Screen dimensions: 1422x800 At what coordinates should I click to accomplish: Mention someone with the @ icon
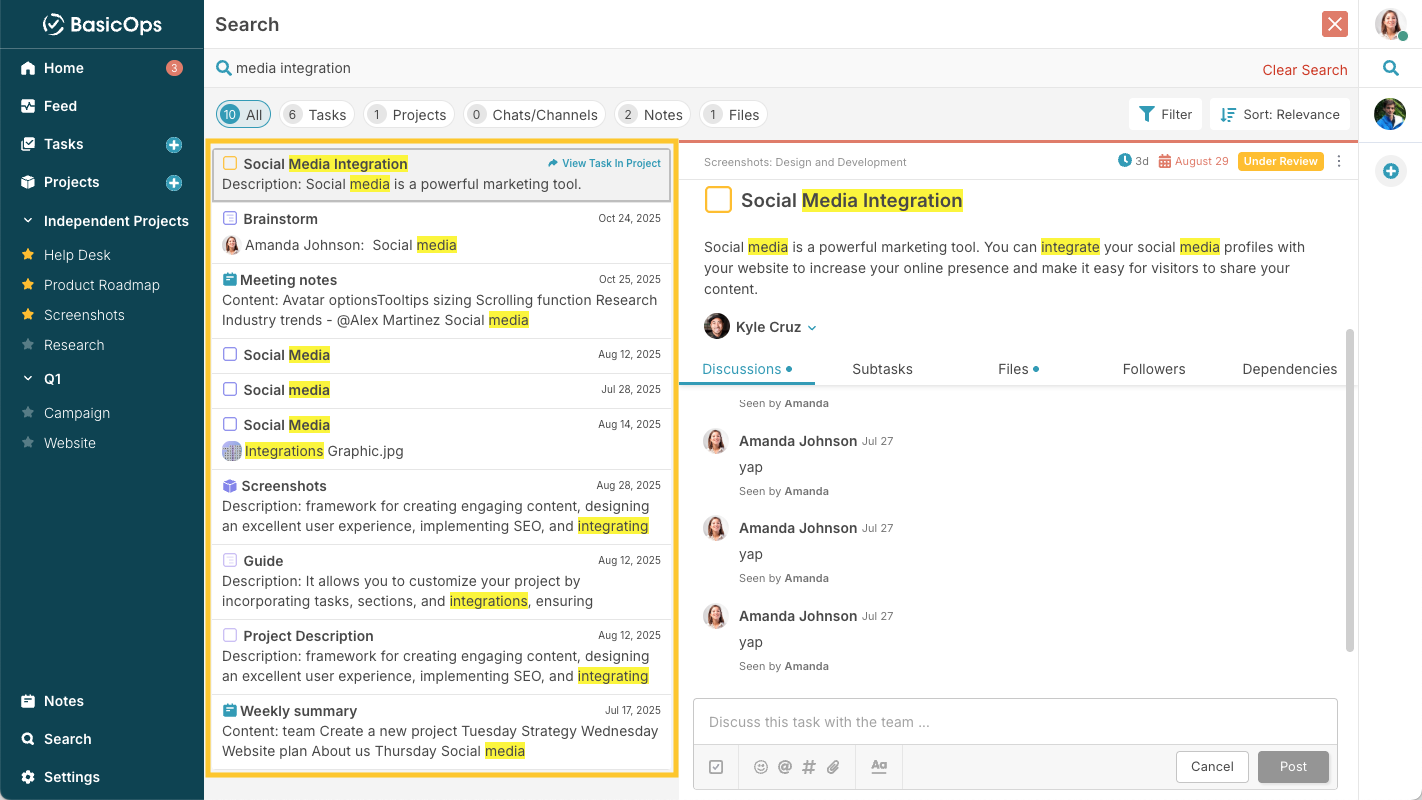pos(785,767)
